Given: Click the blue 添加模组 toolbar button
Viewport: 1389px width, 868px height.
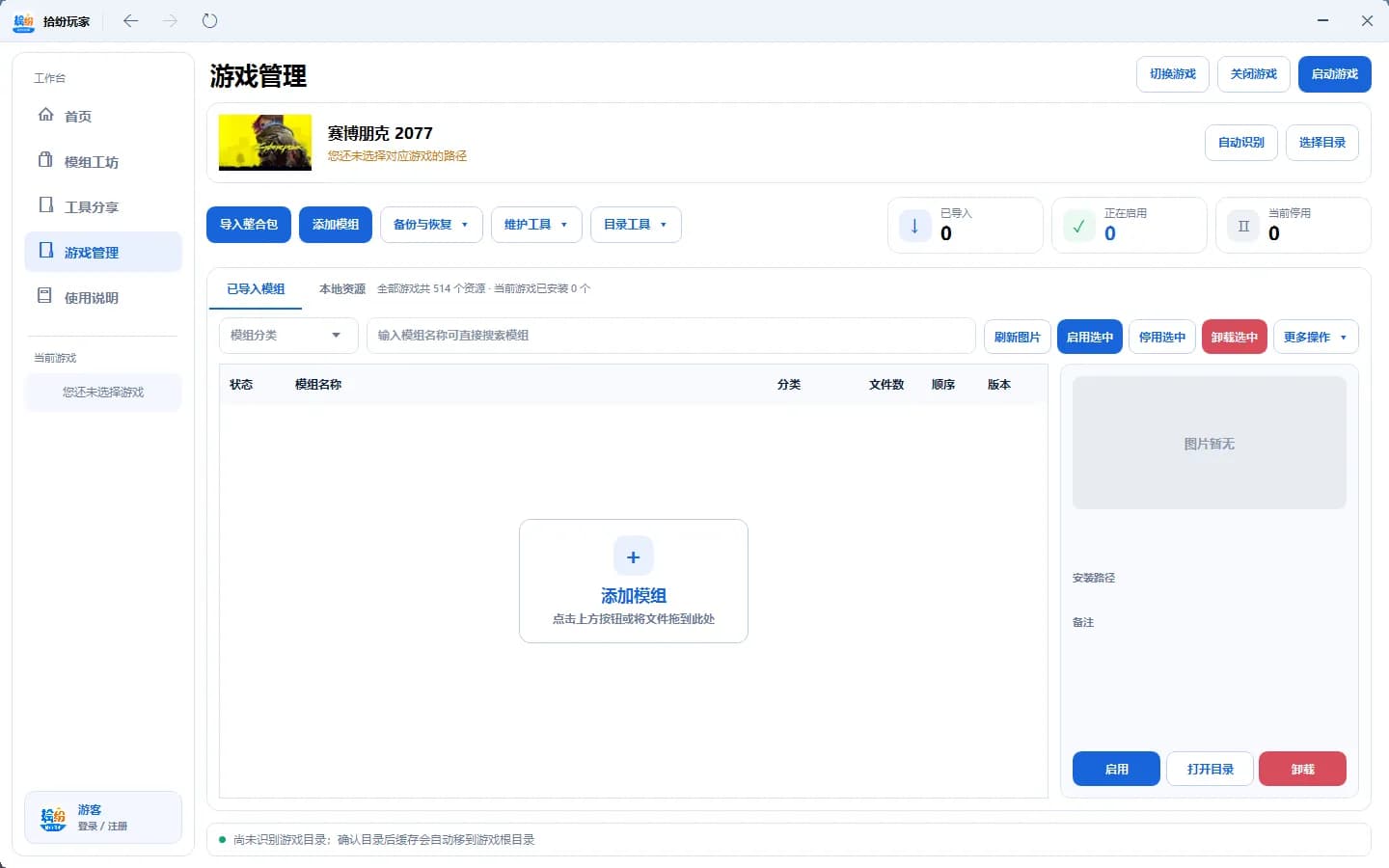Looking at the screenshot, I should coord(336,225).
